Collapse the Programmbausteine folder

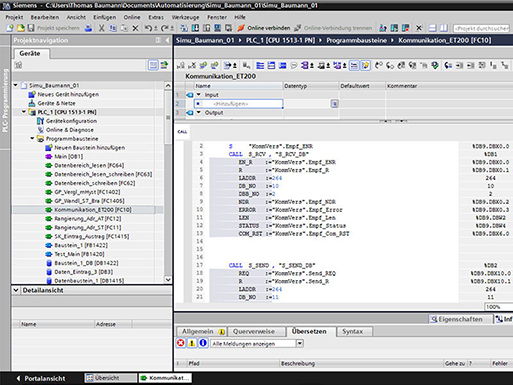[32, 139]
